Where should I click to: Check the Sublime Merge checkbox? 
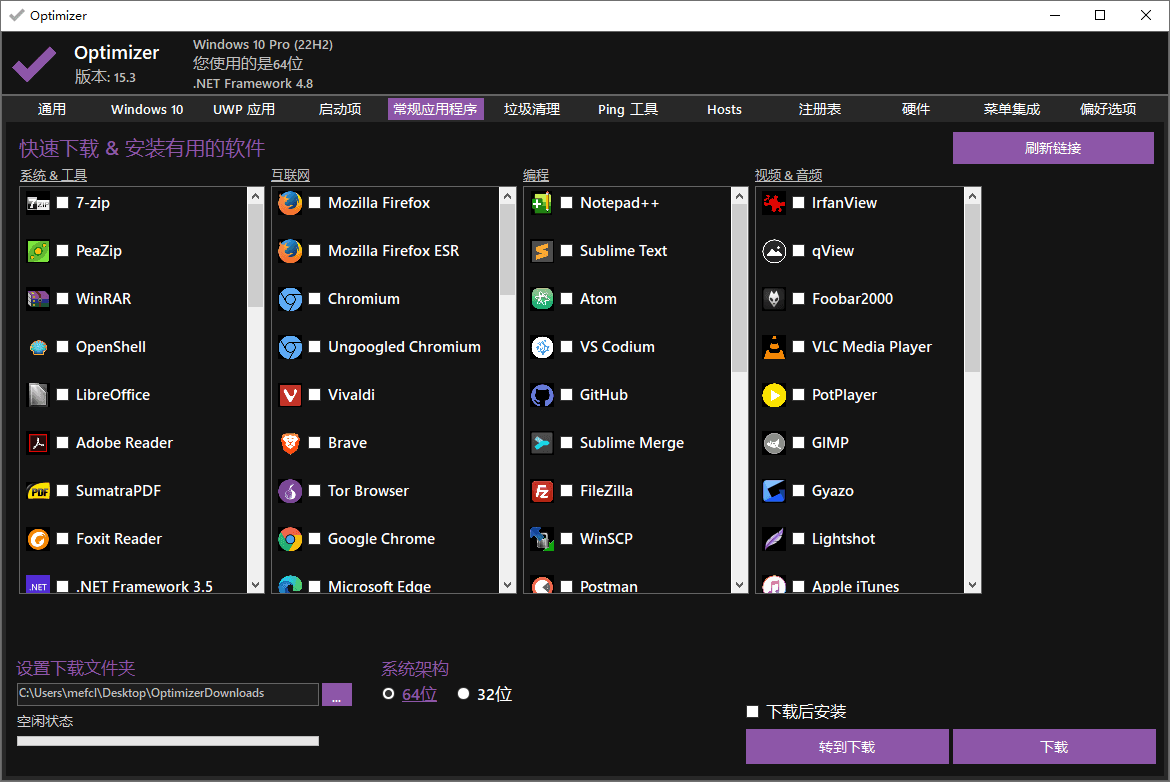pyautogui.click(x=567, y=442)
